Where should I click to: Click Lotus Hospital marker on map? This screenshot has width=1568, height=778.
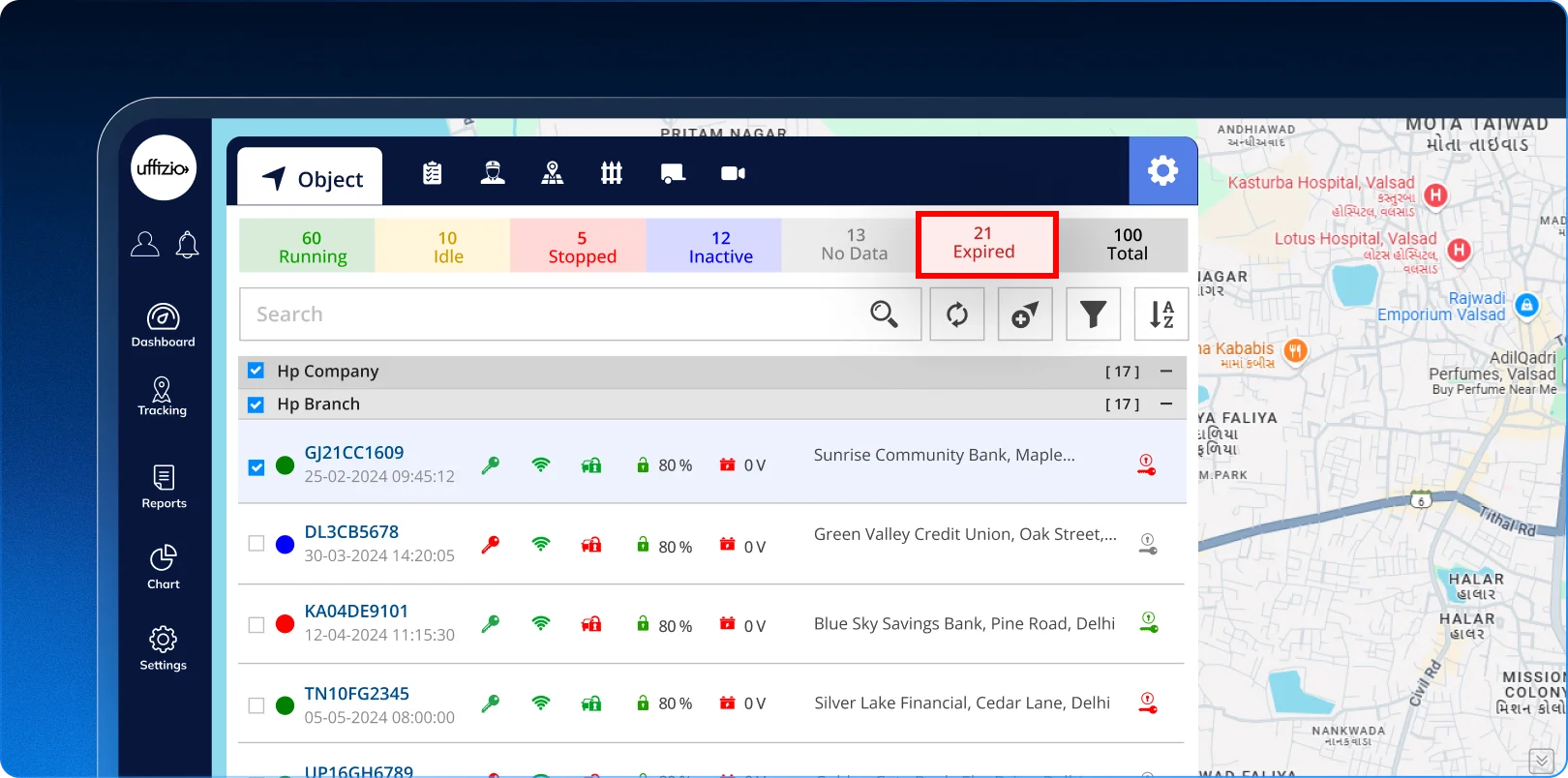[x=1460, y=251]
